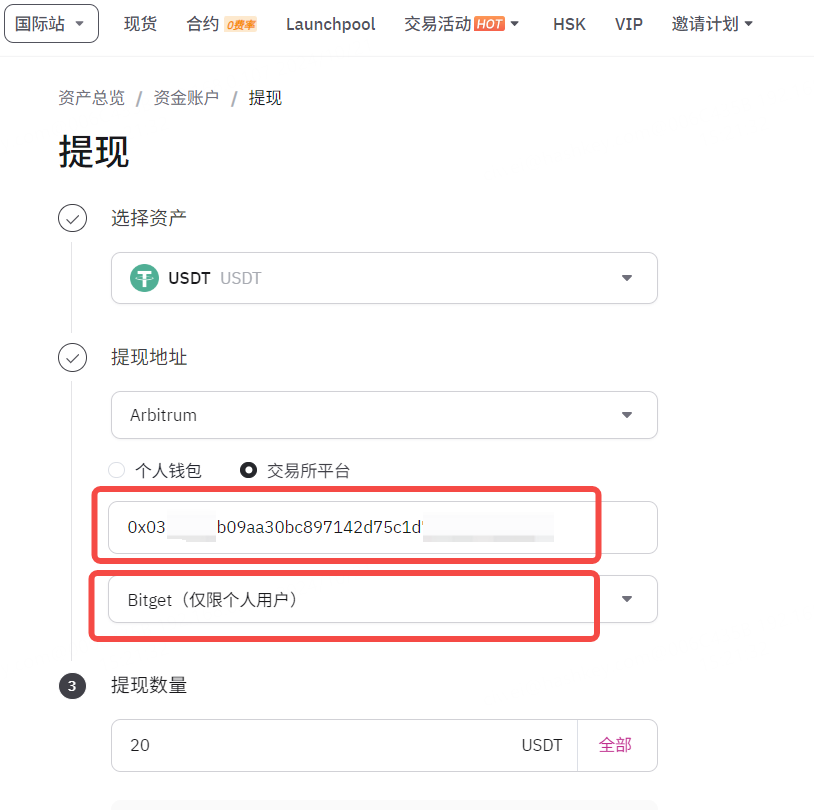Go to the 现货 spot trading menu
Screen dimensions: 814x810
140,24
